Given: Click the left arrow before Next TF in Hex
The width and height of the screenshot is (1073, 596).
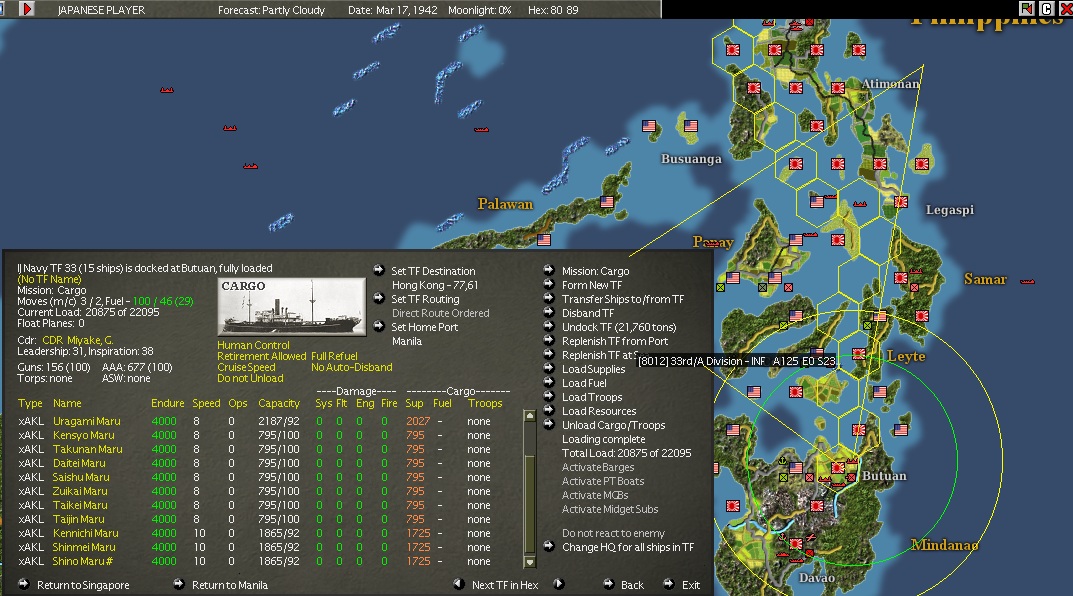Looking at the screenshot, I should tap(459, 584).
